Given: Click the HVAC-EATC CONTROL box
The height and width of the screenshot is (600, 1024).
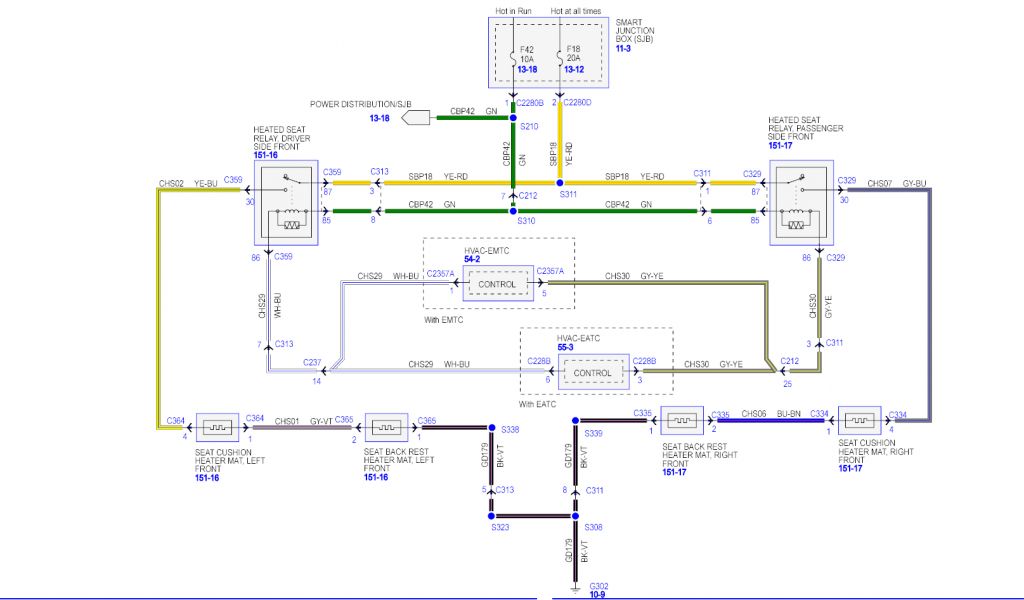Looking at the screenshot, I should (592, 374).
